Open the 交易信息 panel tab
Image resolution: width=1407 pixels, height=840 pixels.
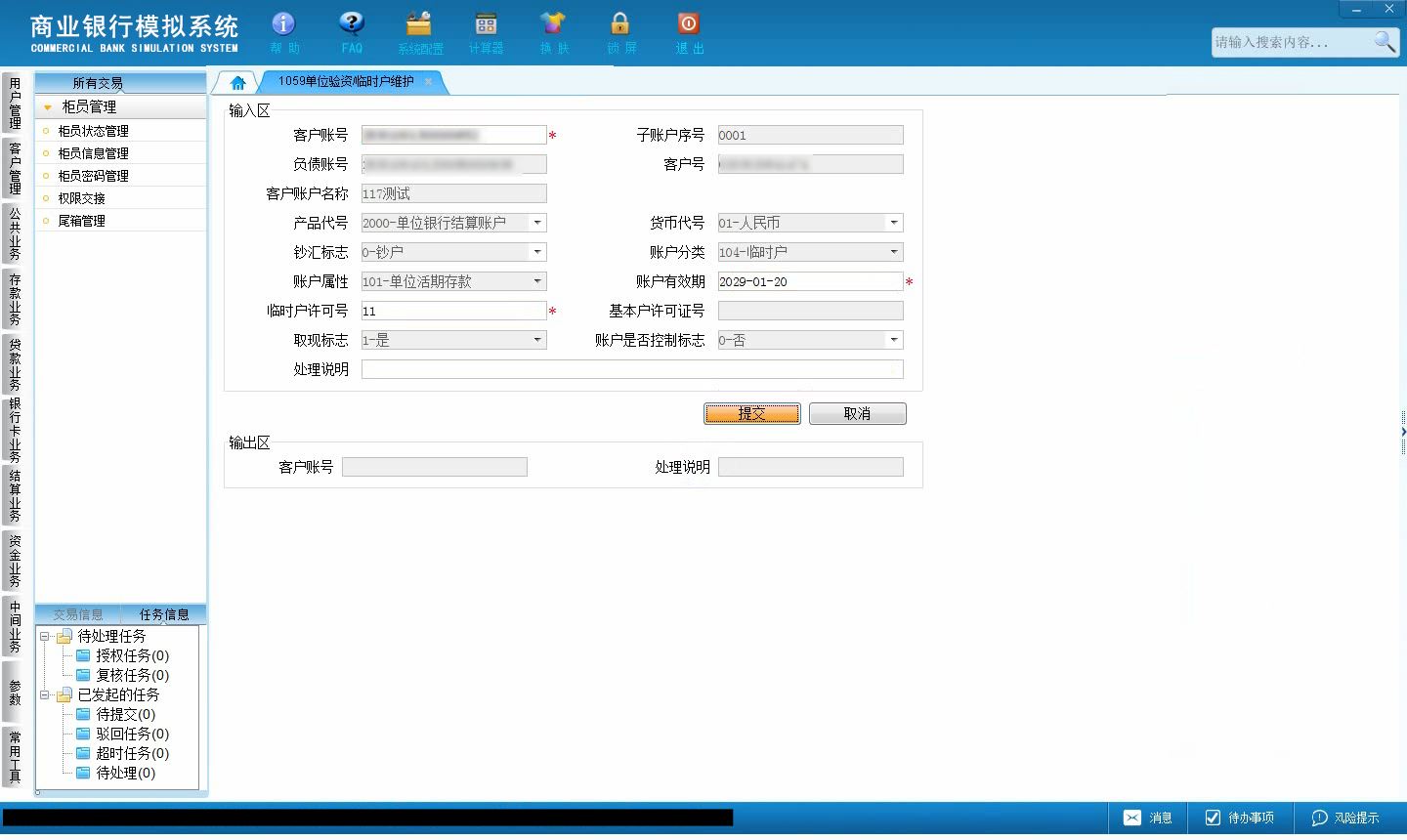click(x=78, y=614)
